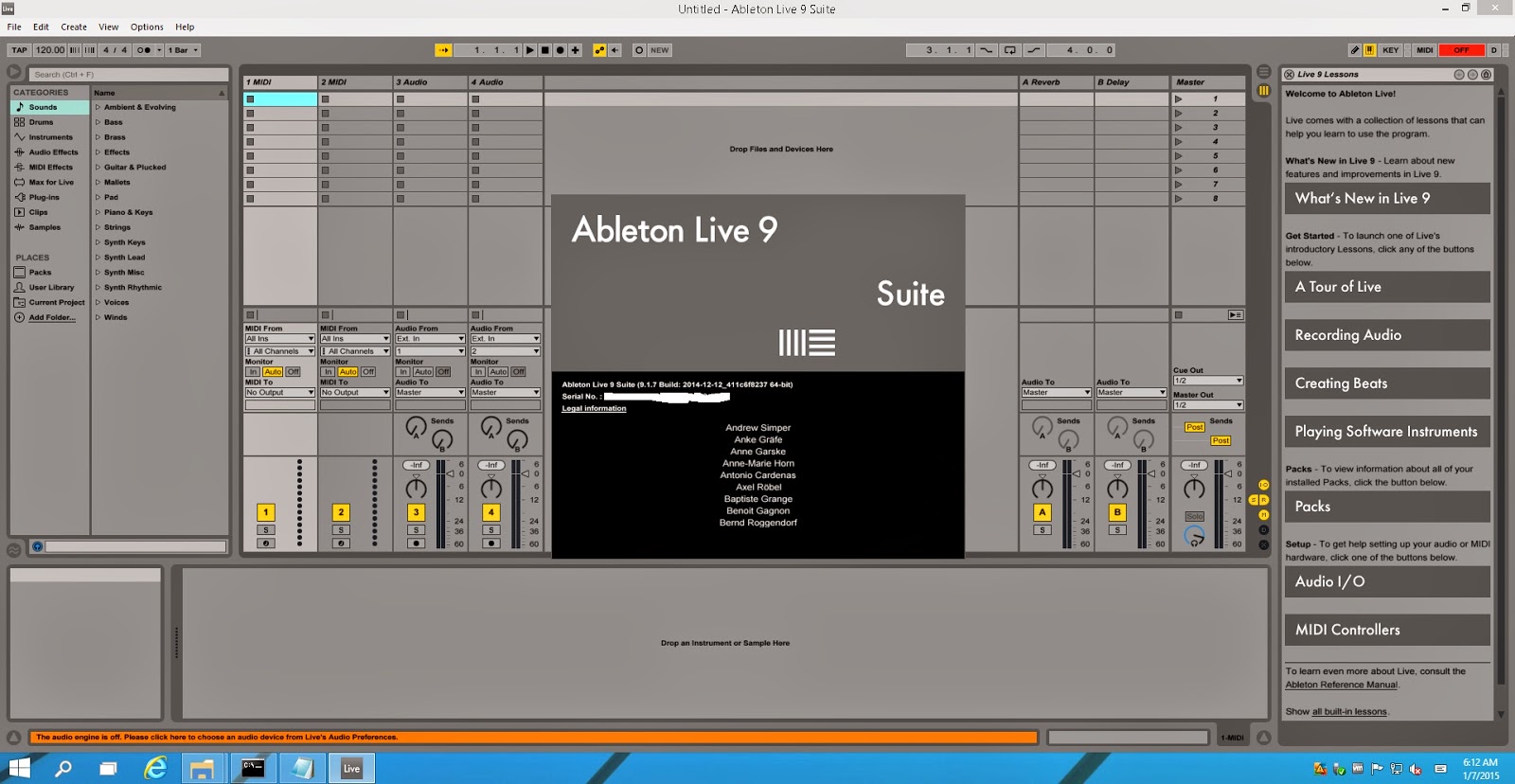
Task: Toggle MIDI Map Mode switch
Action: tap(1424, 50)
